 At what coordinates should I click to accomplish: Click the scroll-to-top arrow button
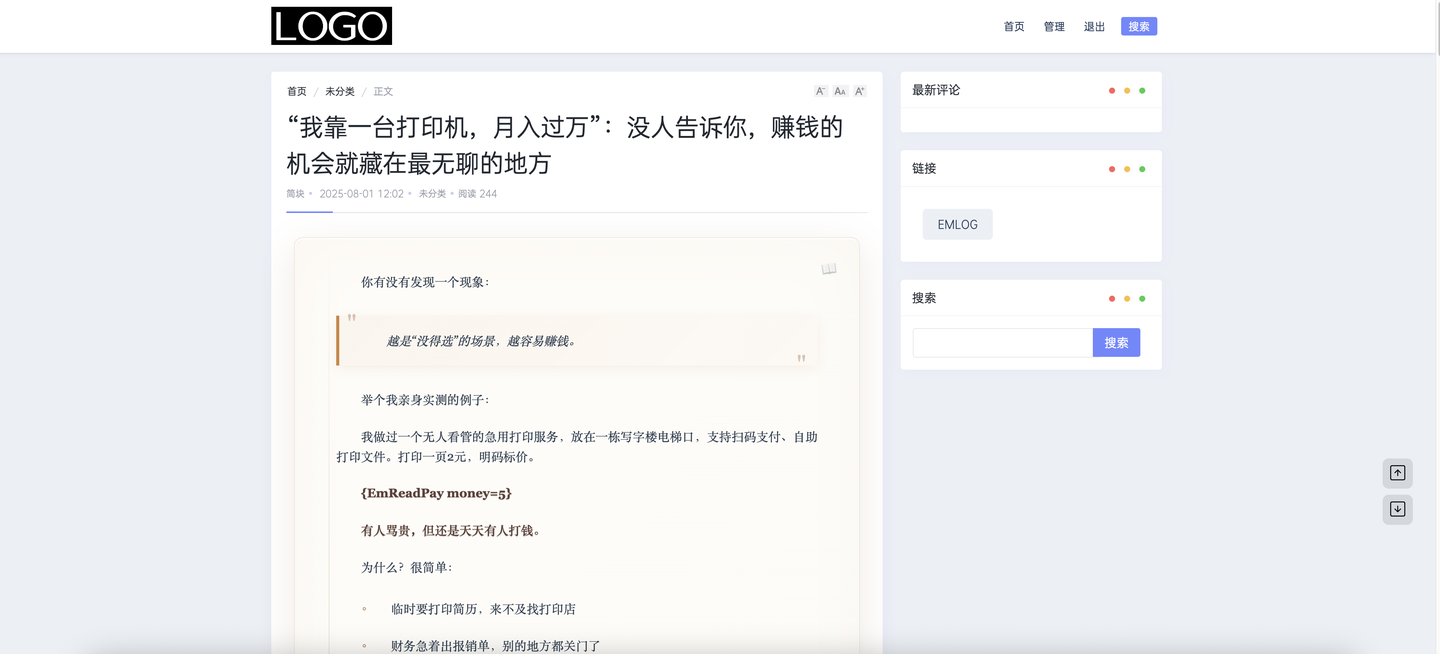click(x=1398, y=473)
